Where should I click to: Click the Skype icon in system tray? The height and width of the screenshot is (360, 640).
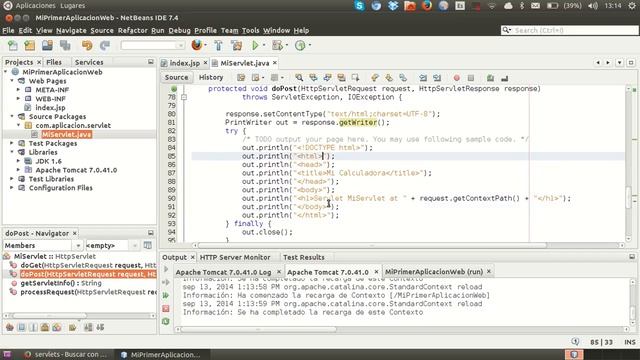pos(360,6)
